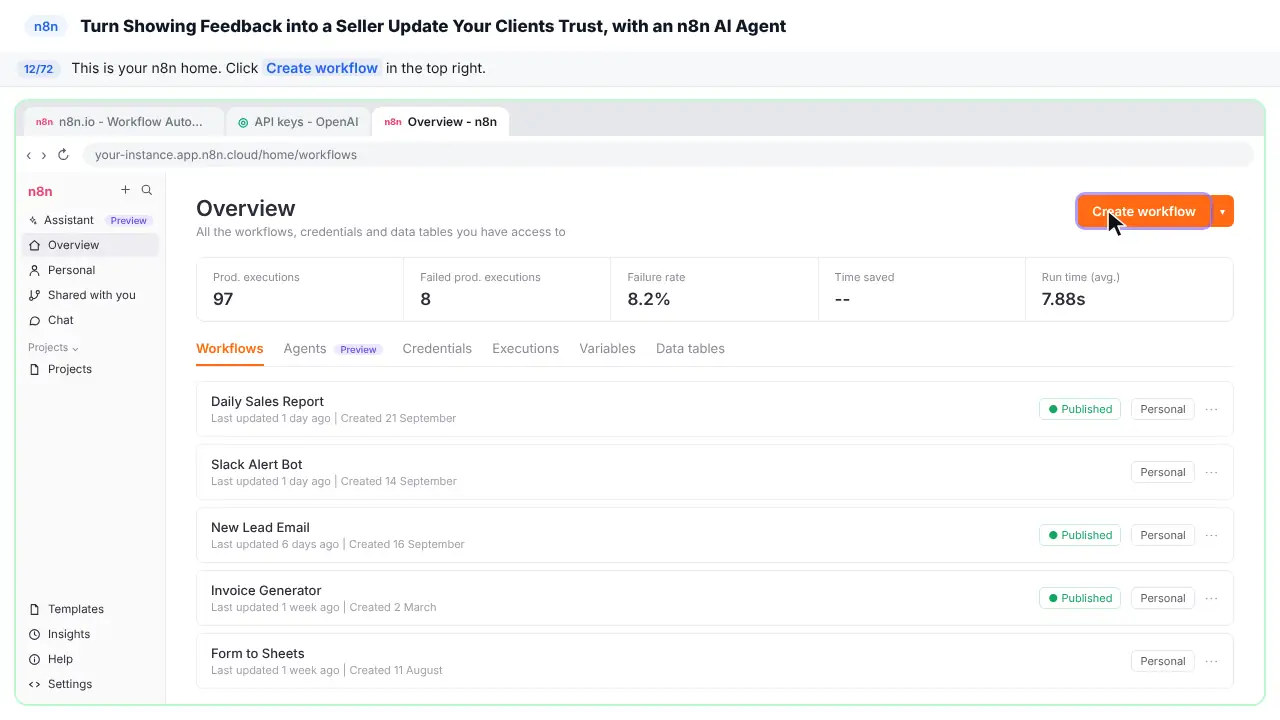This screenshot has width=1280, height=720.
Task: Switch to the API keys - OpenAI browser tab
Action: (298, 122)
